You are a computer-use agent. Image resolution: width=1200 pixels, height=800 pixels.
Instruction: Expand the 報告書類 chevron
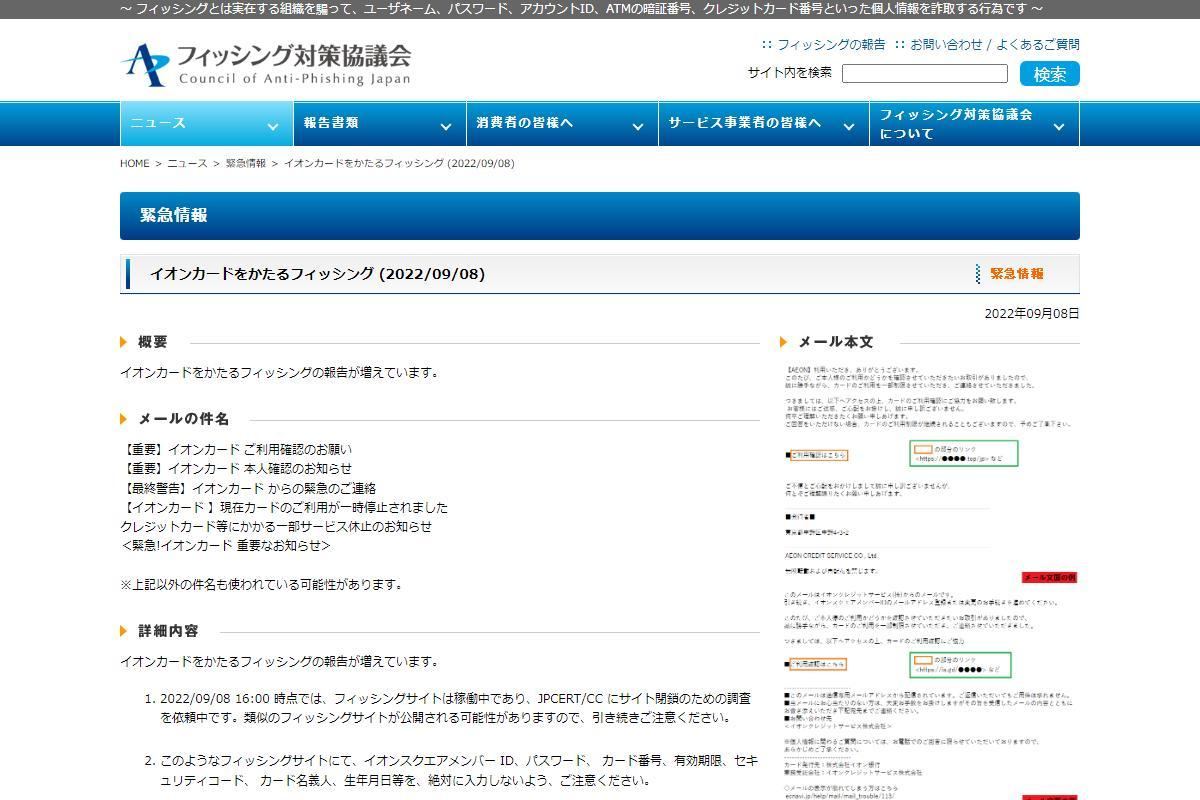click(x=445, y=126)
